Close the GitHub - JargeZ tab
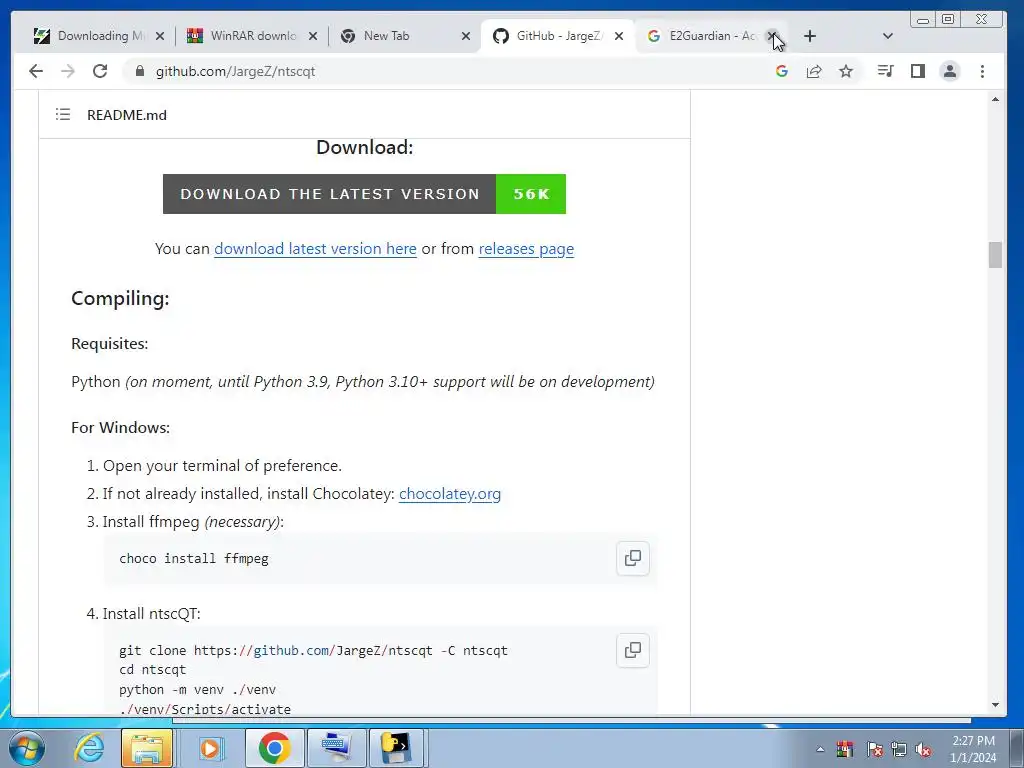This screenshot has width=1024, height=768. pos(619,36)
